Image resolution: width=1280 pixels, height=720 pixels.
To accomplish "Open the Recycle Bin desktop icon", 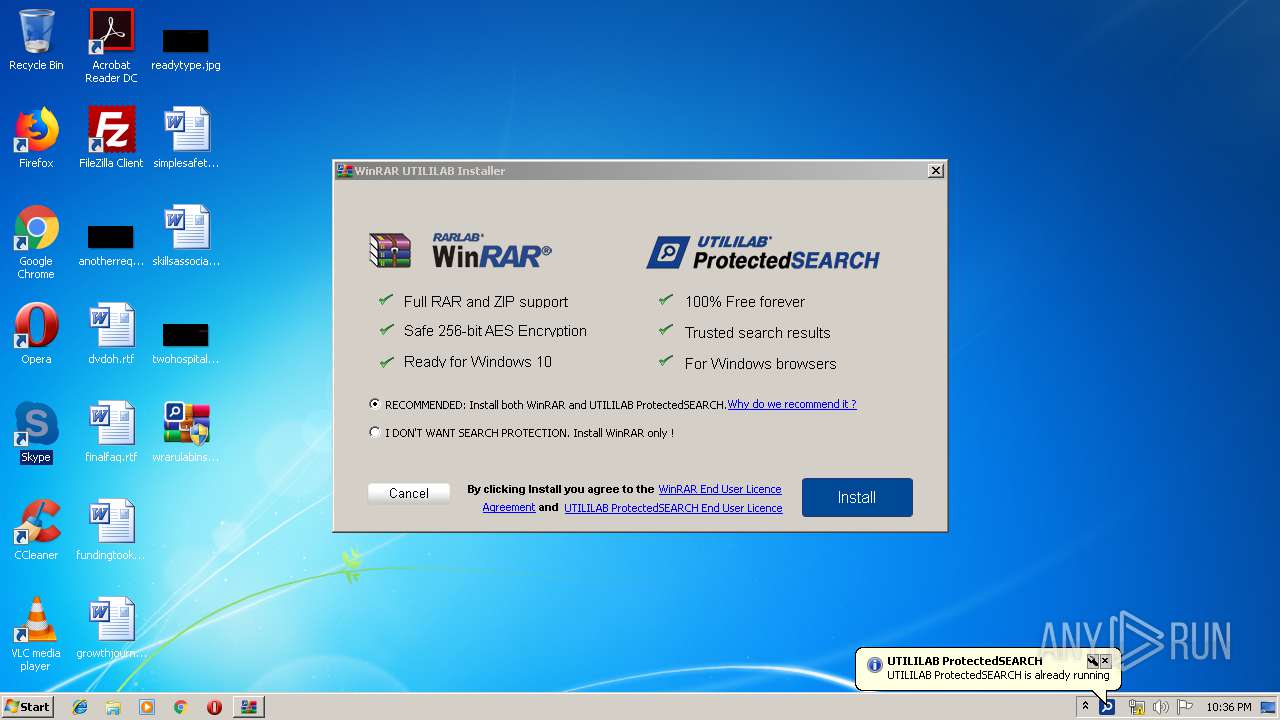I will [36, 40].
